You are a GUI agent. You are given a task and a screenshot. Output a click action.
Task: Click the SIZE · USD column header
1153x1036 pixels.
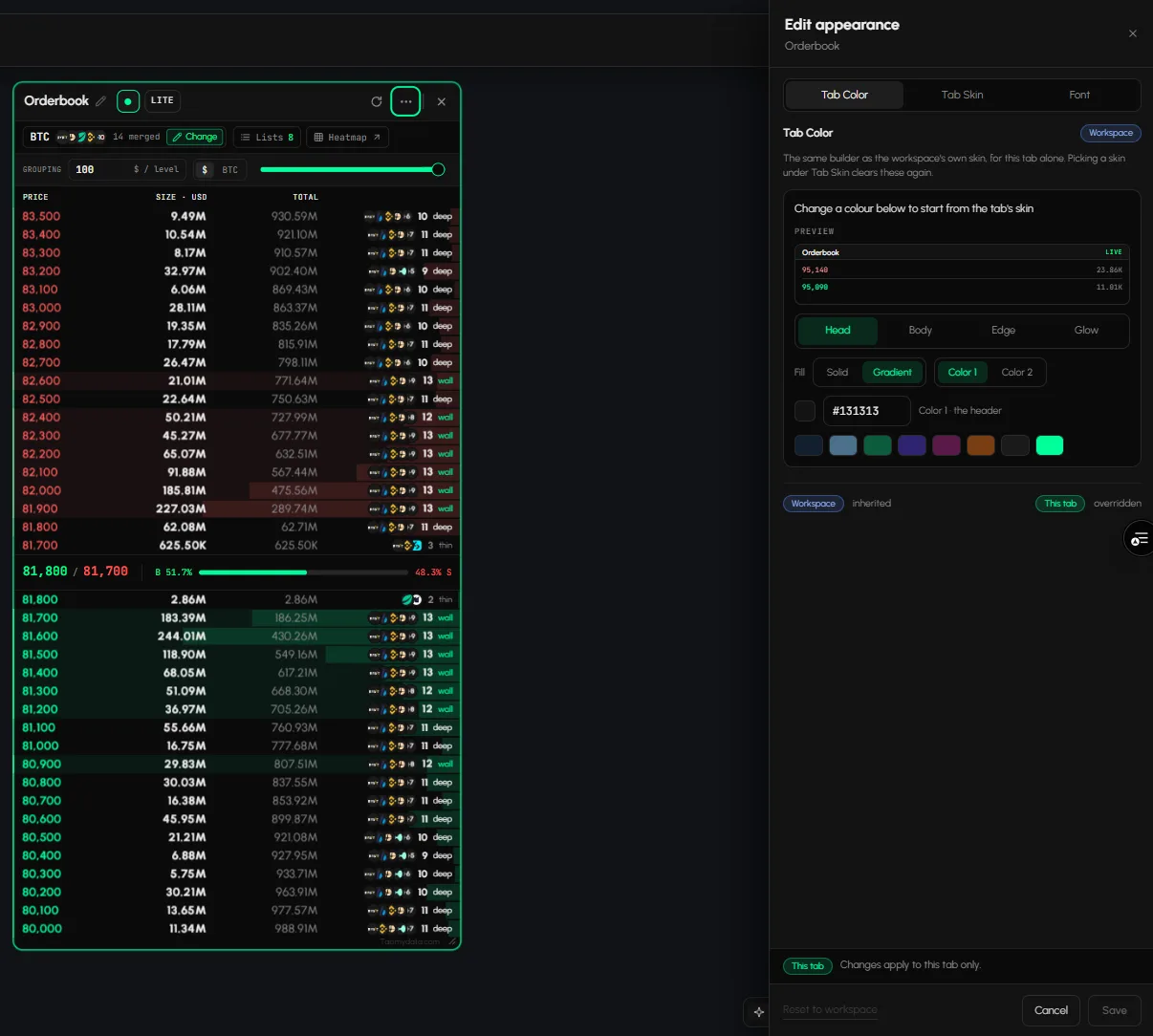181,197
